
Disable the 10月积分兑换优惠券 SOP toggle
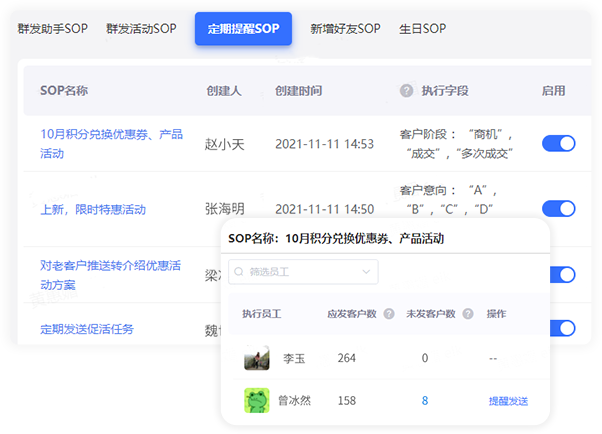pos(558,144)
